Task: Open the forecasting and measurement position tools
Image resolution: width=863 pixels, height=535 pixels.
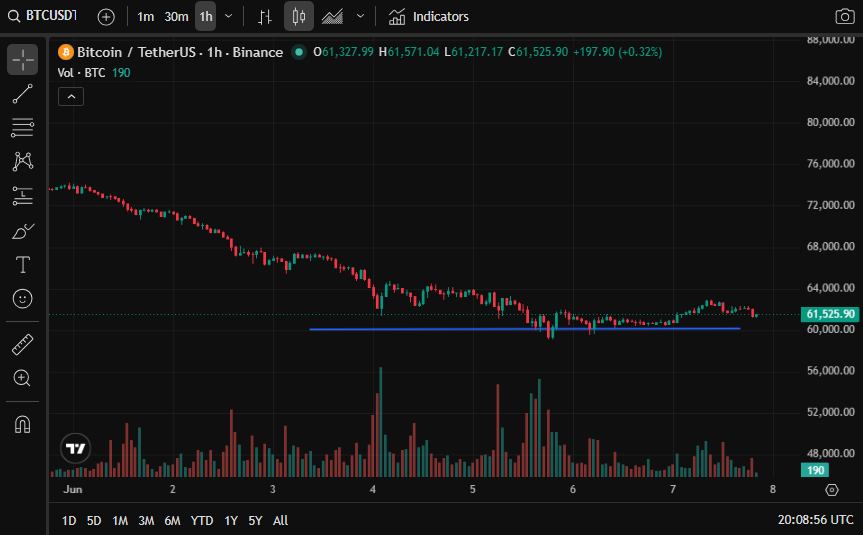Action: coord(23,196)
